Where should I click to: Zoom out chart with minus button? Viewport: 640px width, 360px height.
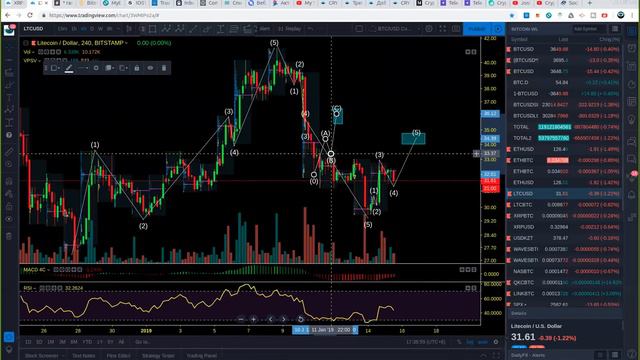[241, 319]
